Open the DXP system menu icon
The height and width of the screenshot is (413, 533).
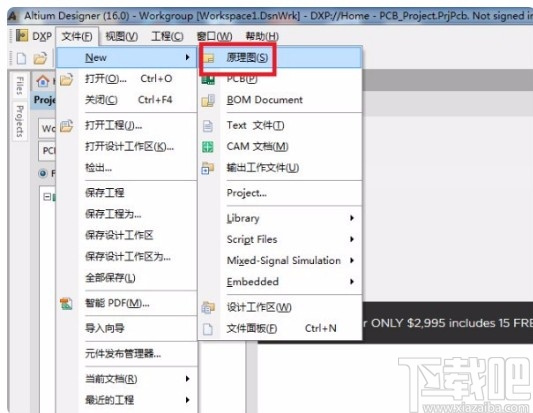point(22,36)
